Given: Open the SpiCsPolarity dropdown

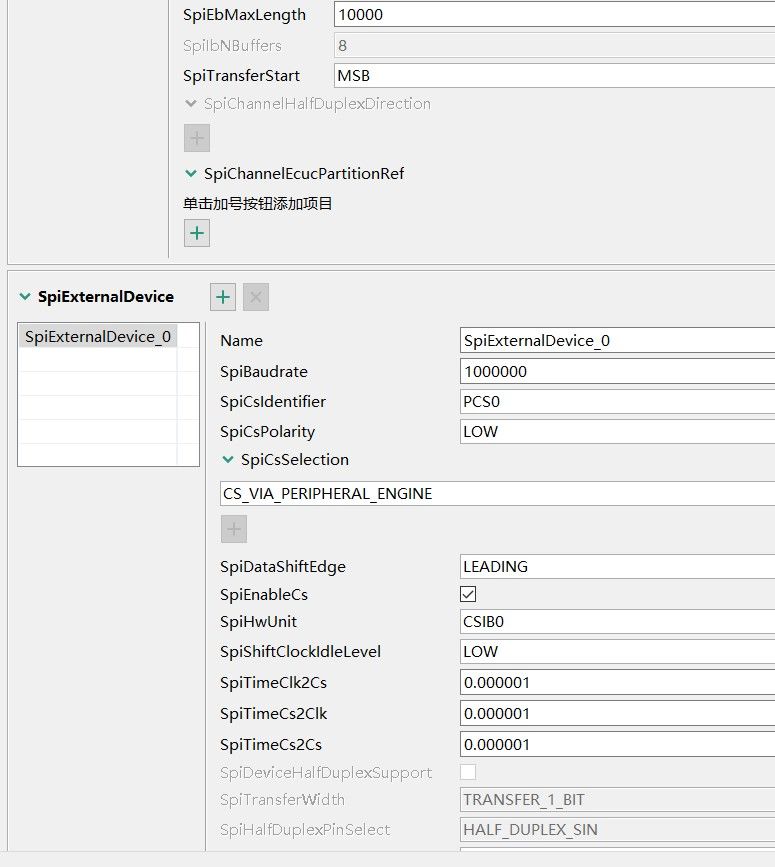Looking at the screenshot, I should pos(616,432).
